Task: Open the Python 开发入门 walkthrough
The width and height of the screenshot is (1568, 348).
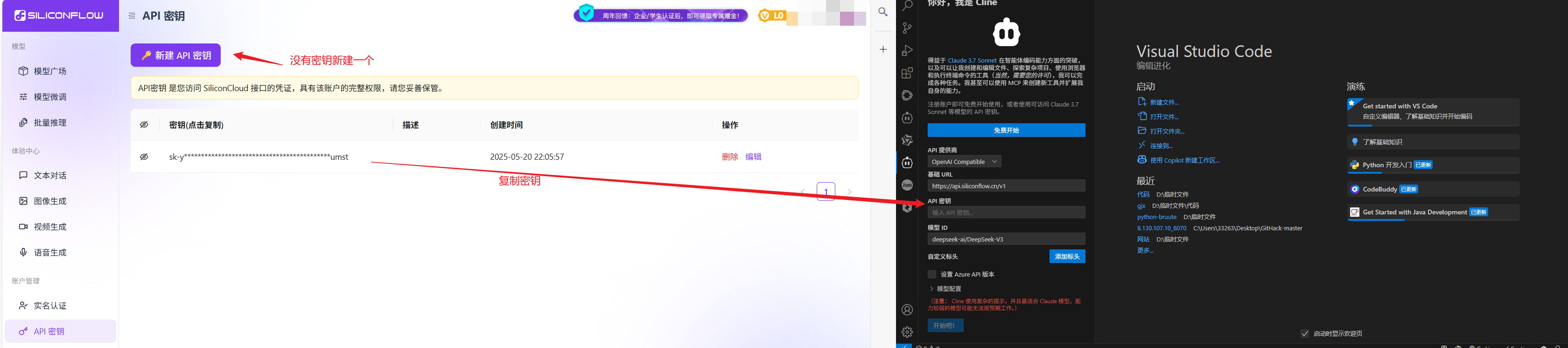Action: 1433,165
